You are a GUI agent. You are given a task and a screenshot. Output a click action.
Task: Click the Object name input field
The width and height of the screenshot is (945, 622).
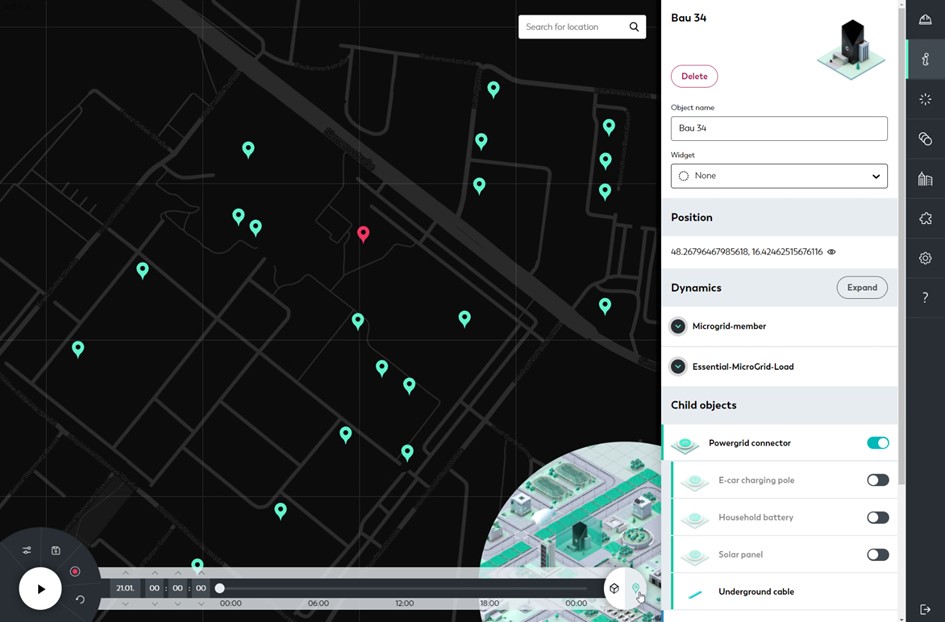tap(779, 128)
